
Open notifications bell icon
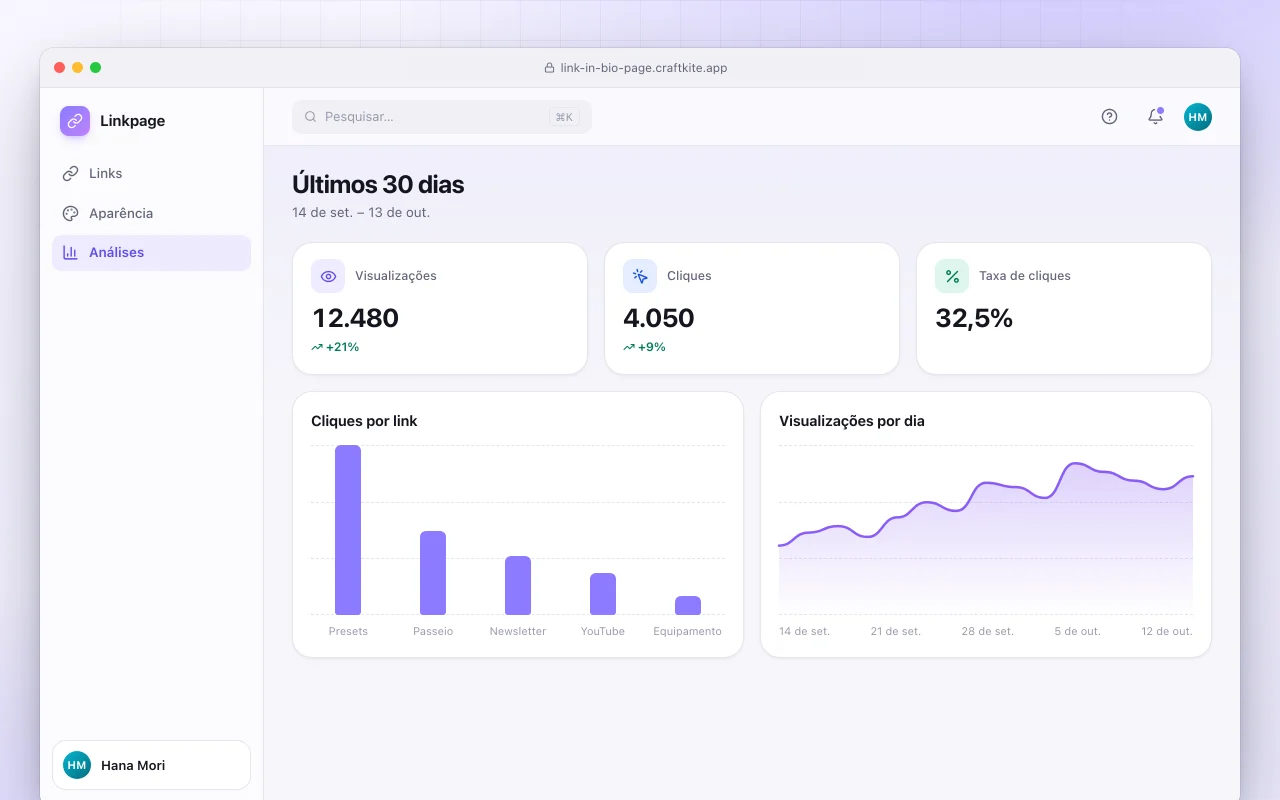tap(1155, 117)
